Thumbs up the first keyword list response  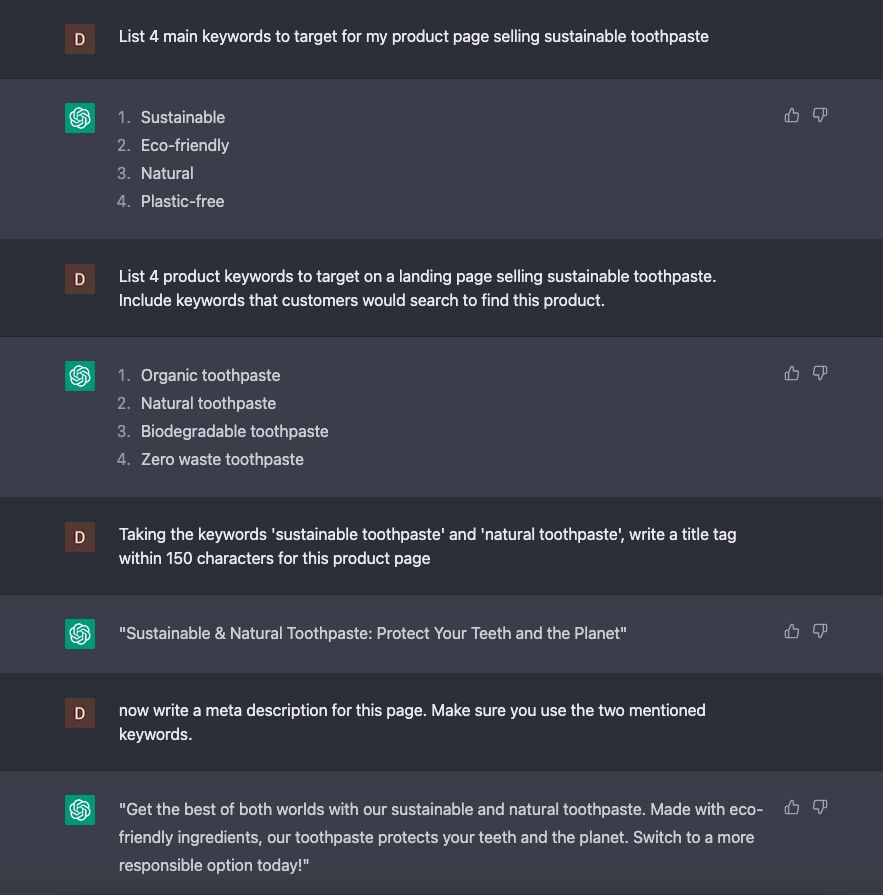pyautogui.click(x=791, y=115)
